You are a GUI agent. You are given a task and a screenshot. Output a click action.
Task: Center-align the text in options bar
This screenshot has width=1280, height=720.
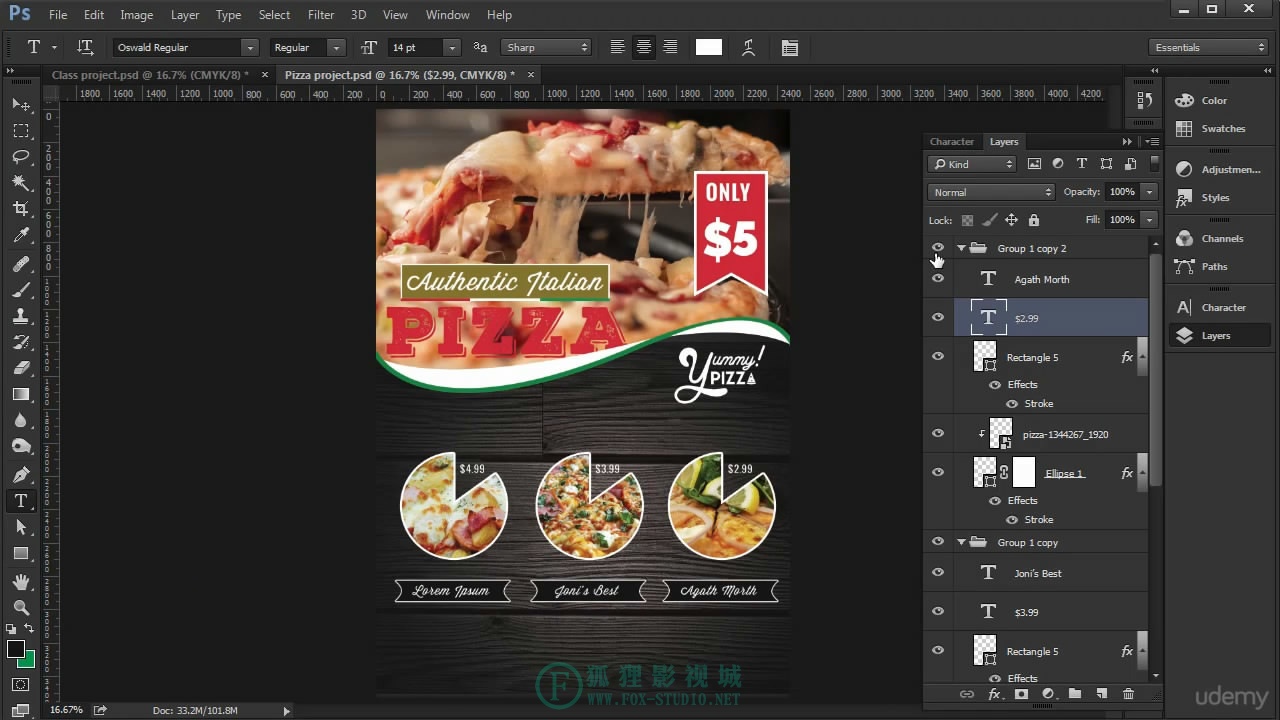[x=644, y=47]
